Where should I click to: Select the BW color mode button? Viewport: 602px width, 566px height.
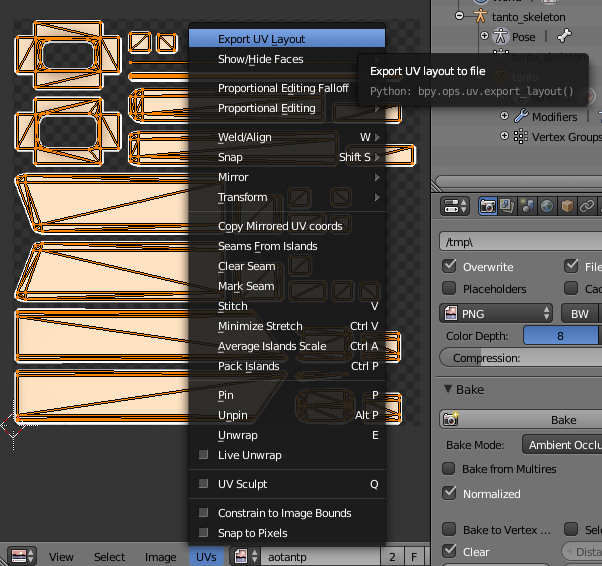coord(579,314)
